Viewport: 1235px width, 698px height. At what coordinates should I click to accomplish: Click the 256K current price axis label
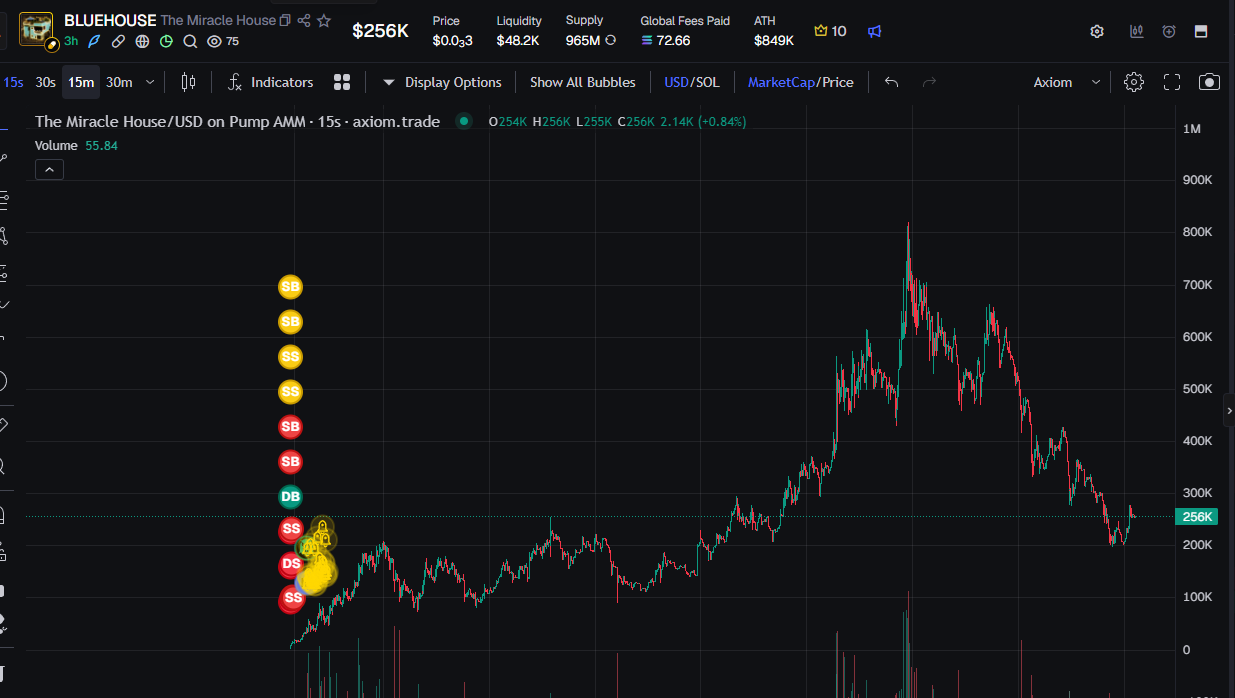coord(1197,517)
